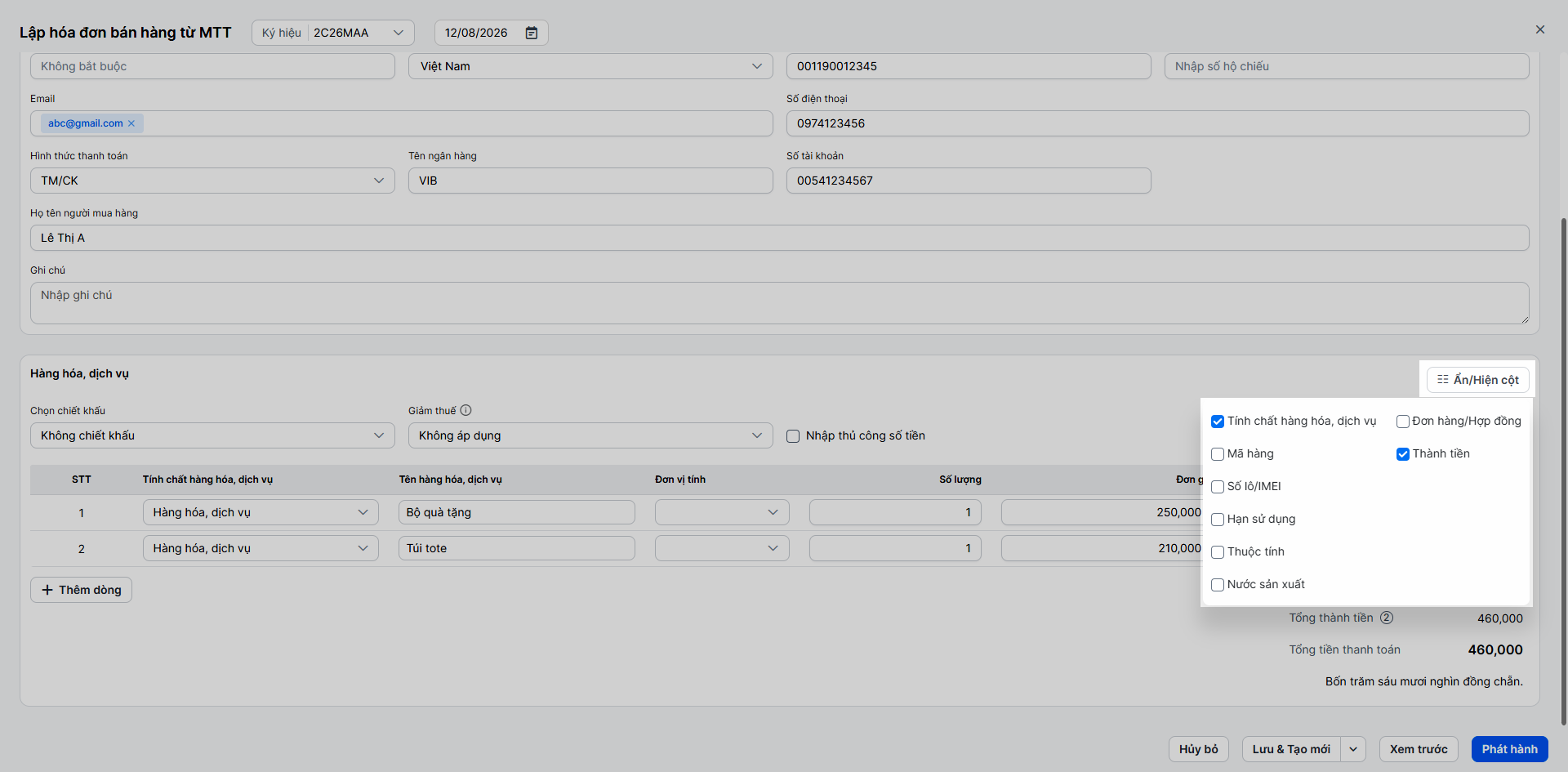Click the Túi tote item name field
Viewport: 1568px width, 772px height.
coord(517,548)
